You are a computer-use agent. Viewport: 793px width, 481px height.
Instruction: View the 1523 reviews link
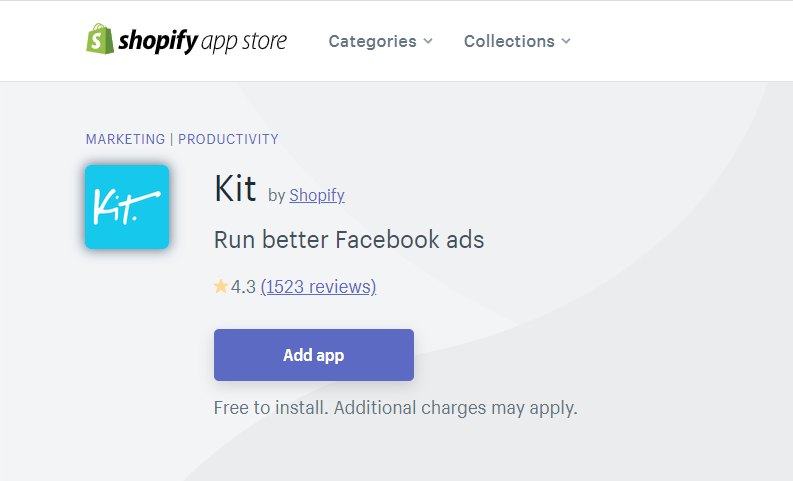pos(318,287)
